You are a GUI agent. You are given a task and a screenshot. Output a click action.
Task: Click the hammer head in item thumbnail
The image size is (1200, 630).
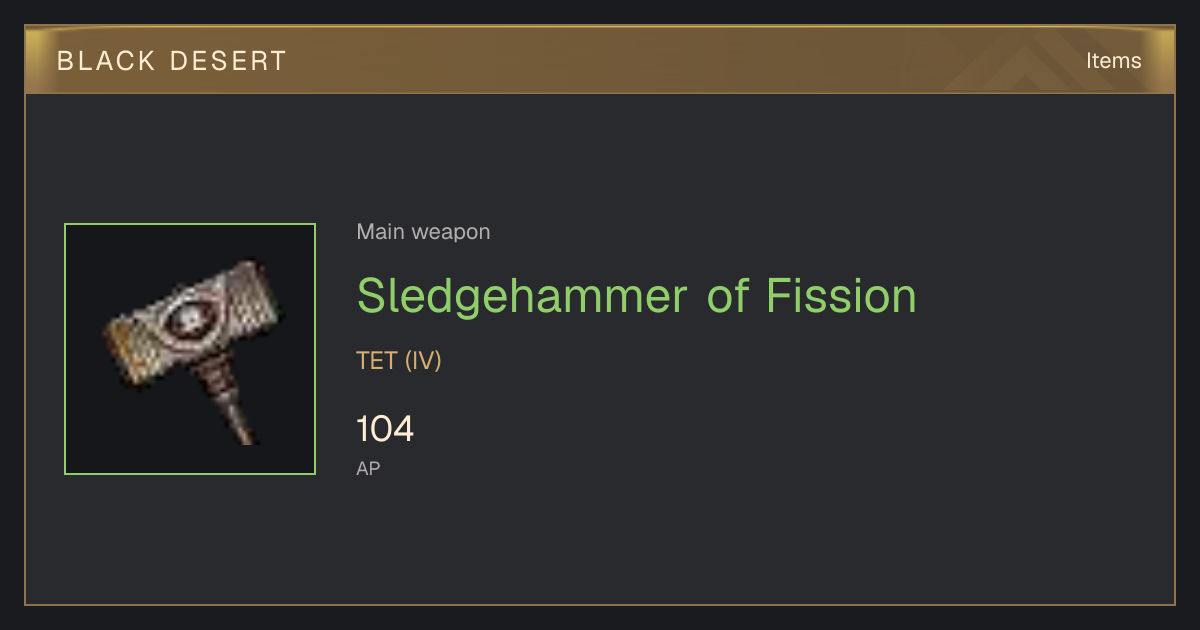pos(190,322)
